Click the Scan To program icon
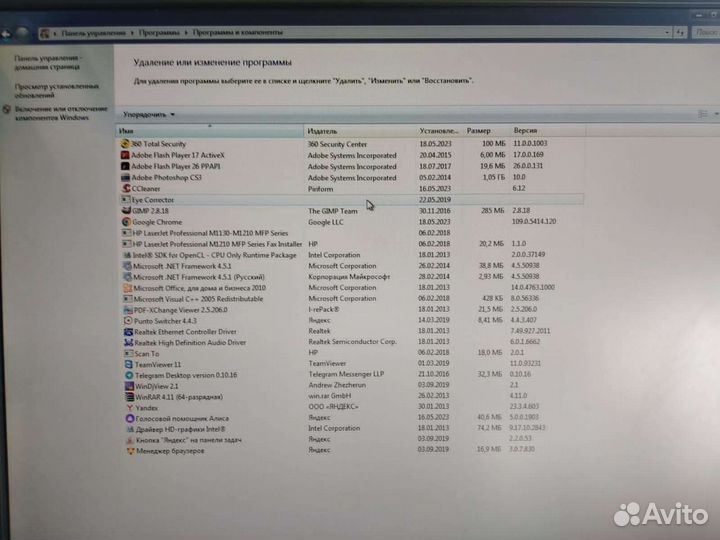This screenshot has height=540, width=720. click(x=129, y=354)
